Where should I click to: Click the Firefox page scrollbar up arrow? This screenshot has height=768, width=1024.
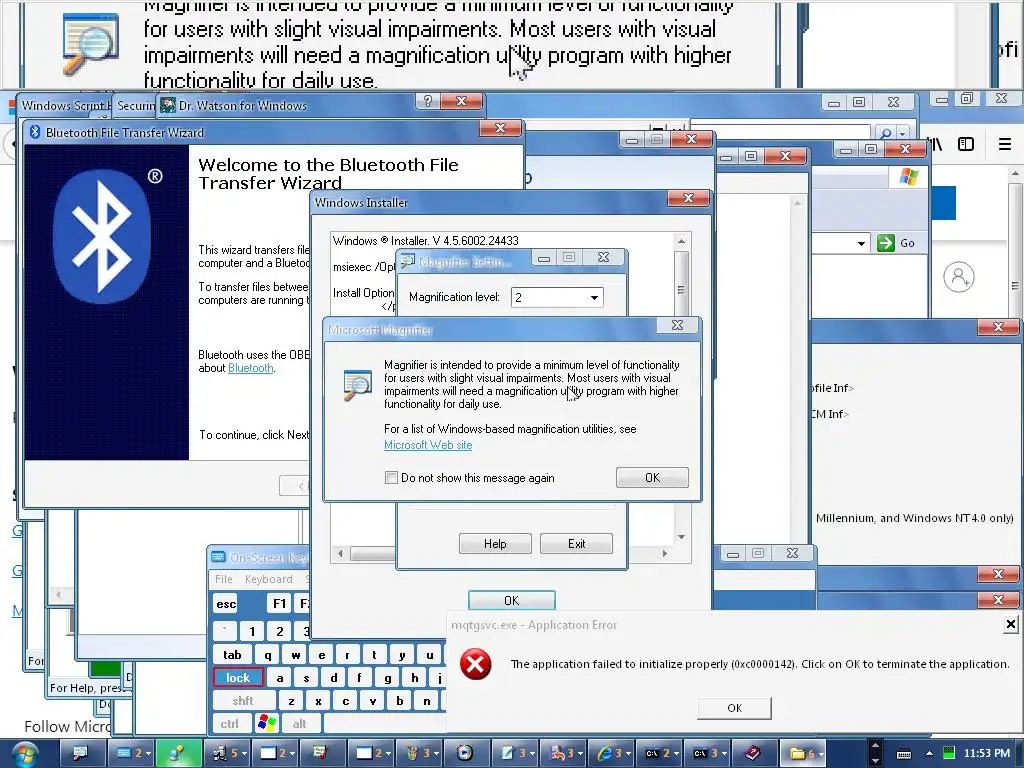1015,174
